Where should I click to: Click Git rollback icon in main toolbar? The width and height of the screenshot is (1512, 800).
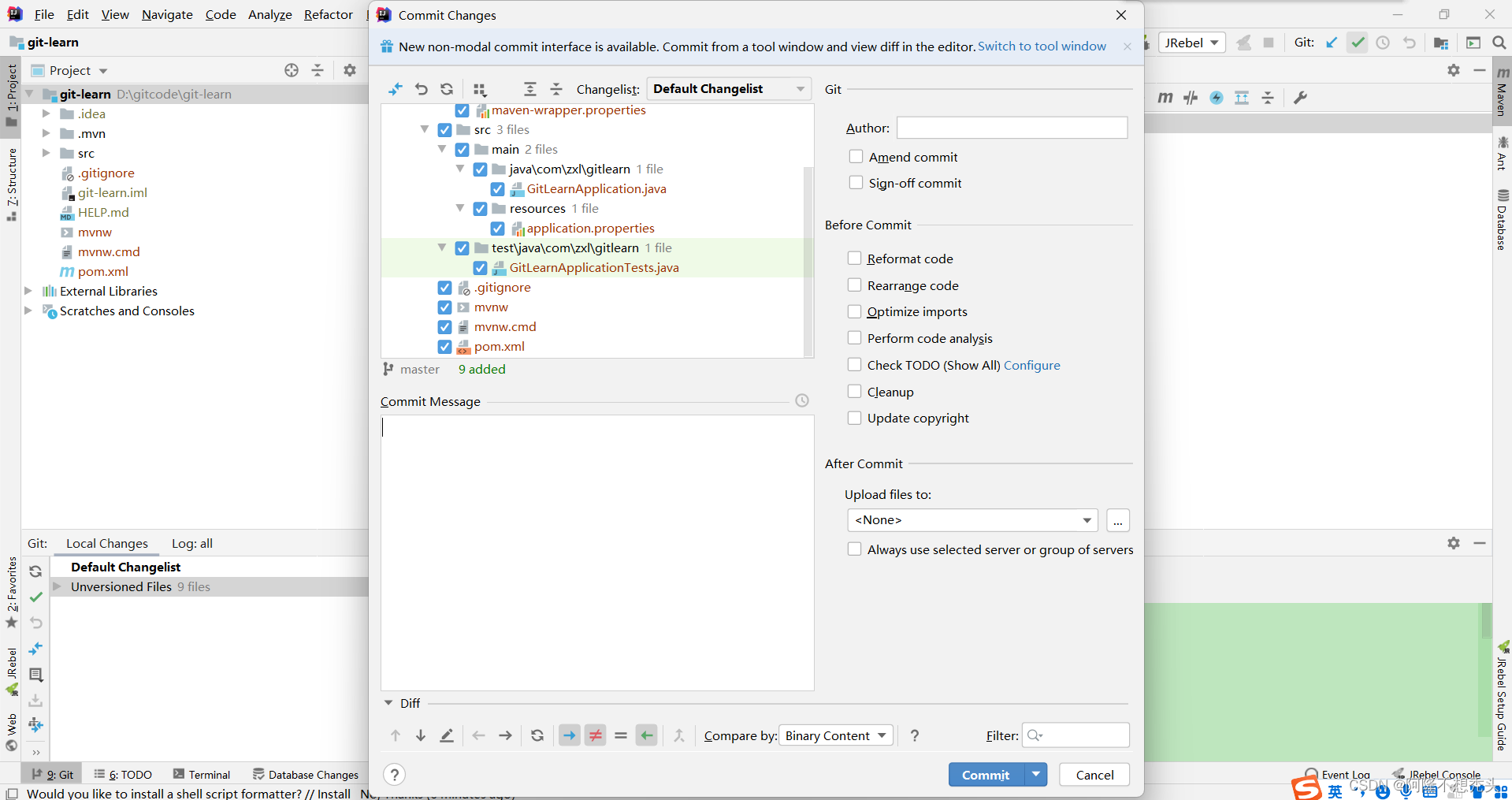click(1410, 43)
